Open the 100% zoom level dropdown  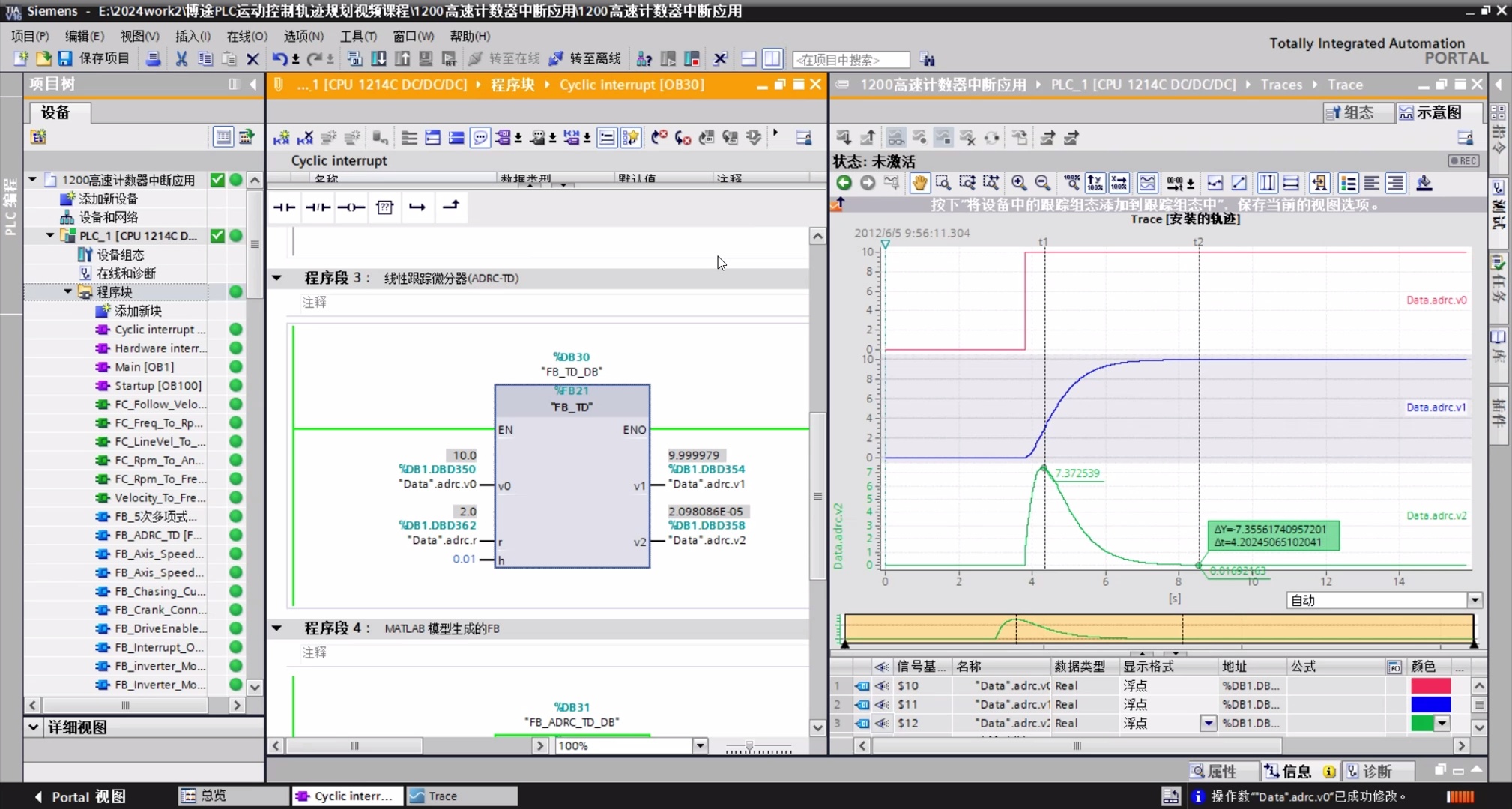pyautogui.click(x=700, y=745)
